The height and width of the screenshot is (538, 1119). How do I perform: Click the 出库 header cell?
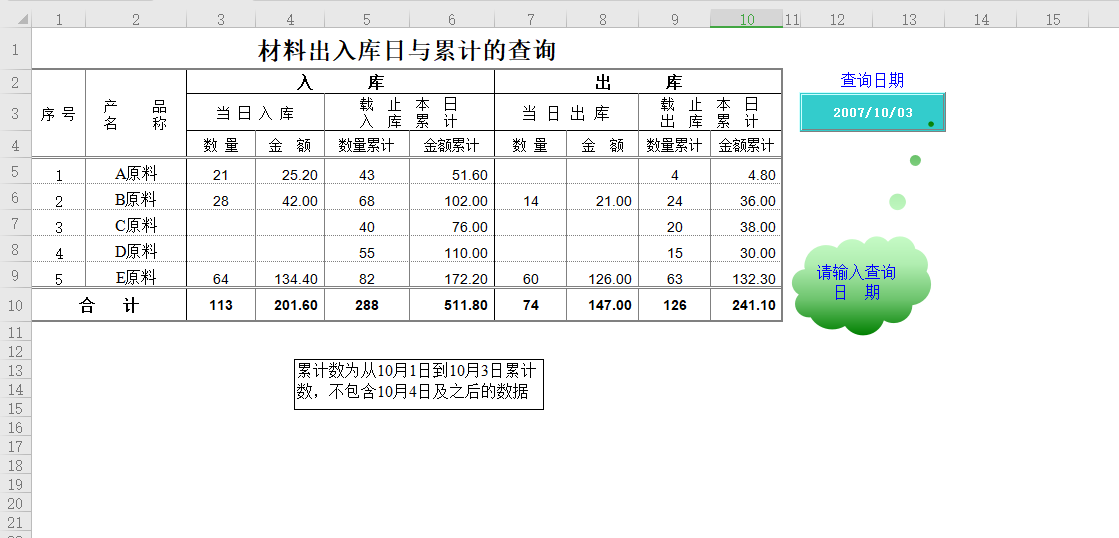[x=638, y=82]
